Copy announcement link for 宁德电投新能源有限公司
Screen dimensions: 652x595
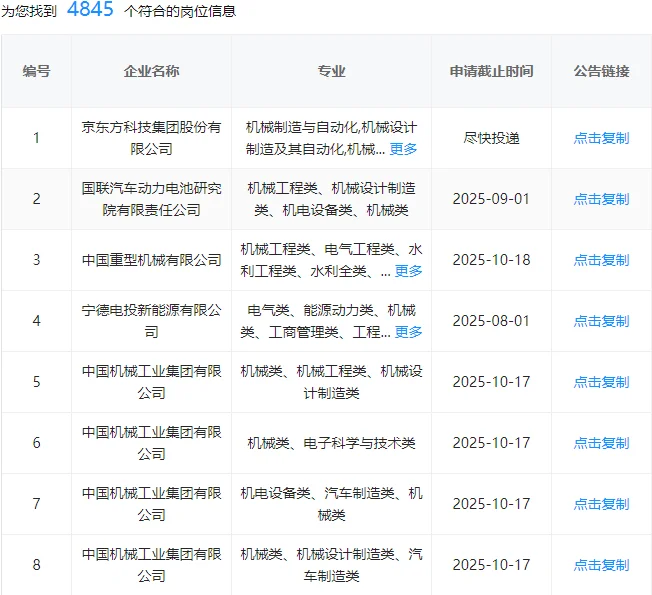coord(601,321)
